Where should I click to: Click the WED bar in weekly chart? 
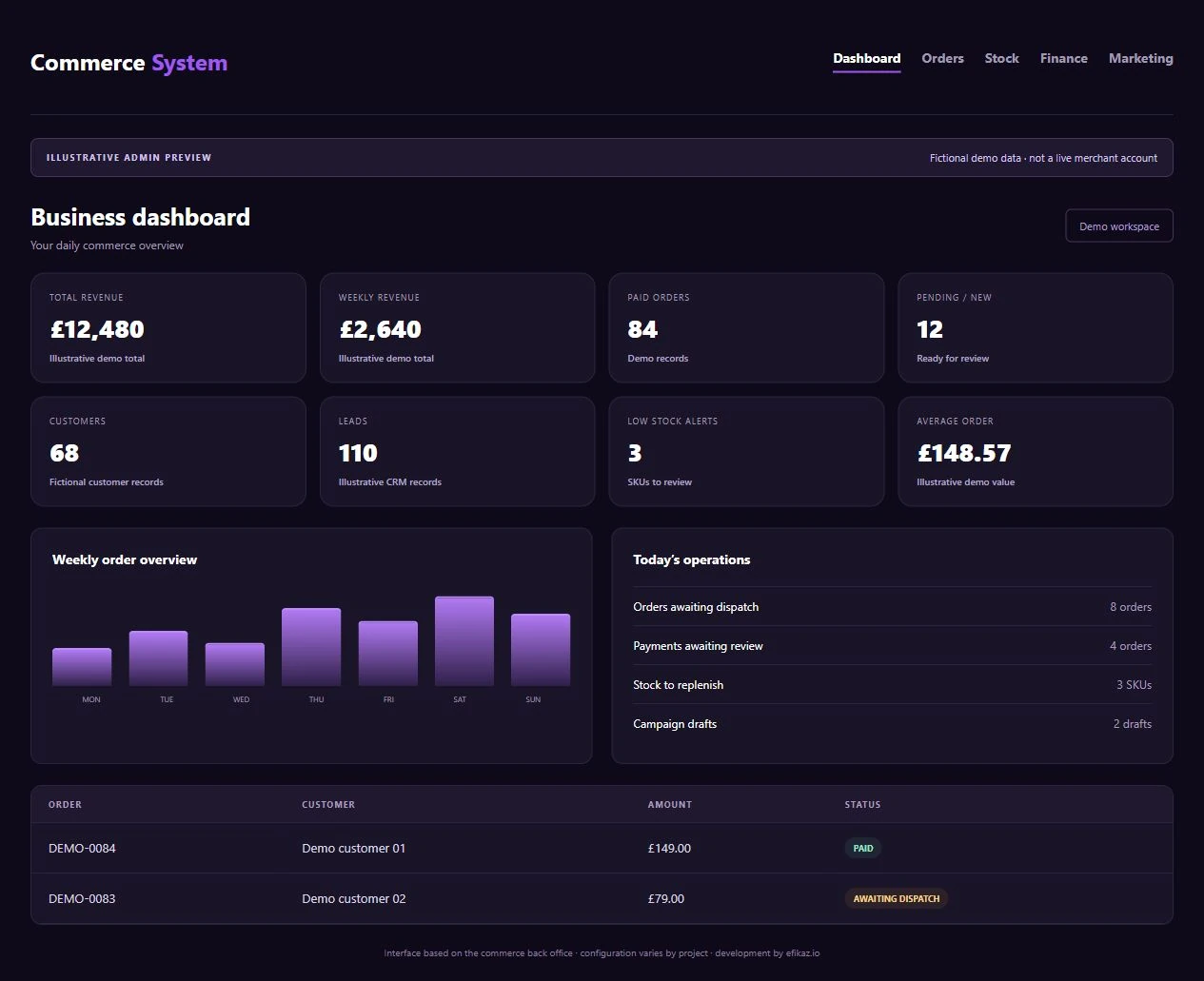[x=235, y=664]
